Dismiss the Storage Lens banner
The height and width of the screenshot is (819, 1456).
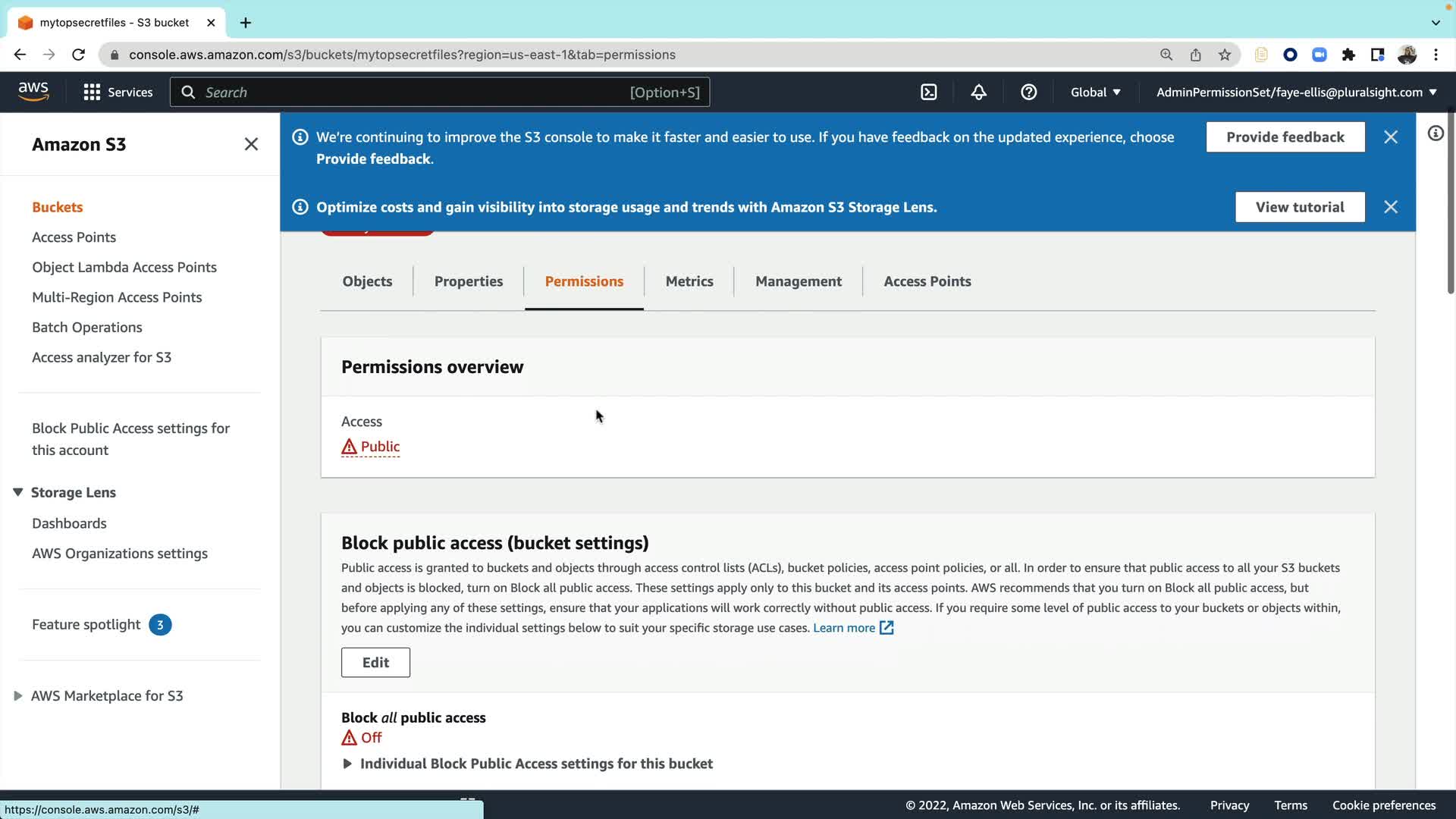[x=1390, y=207]
